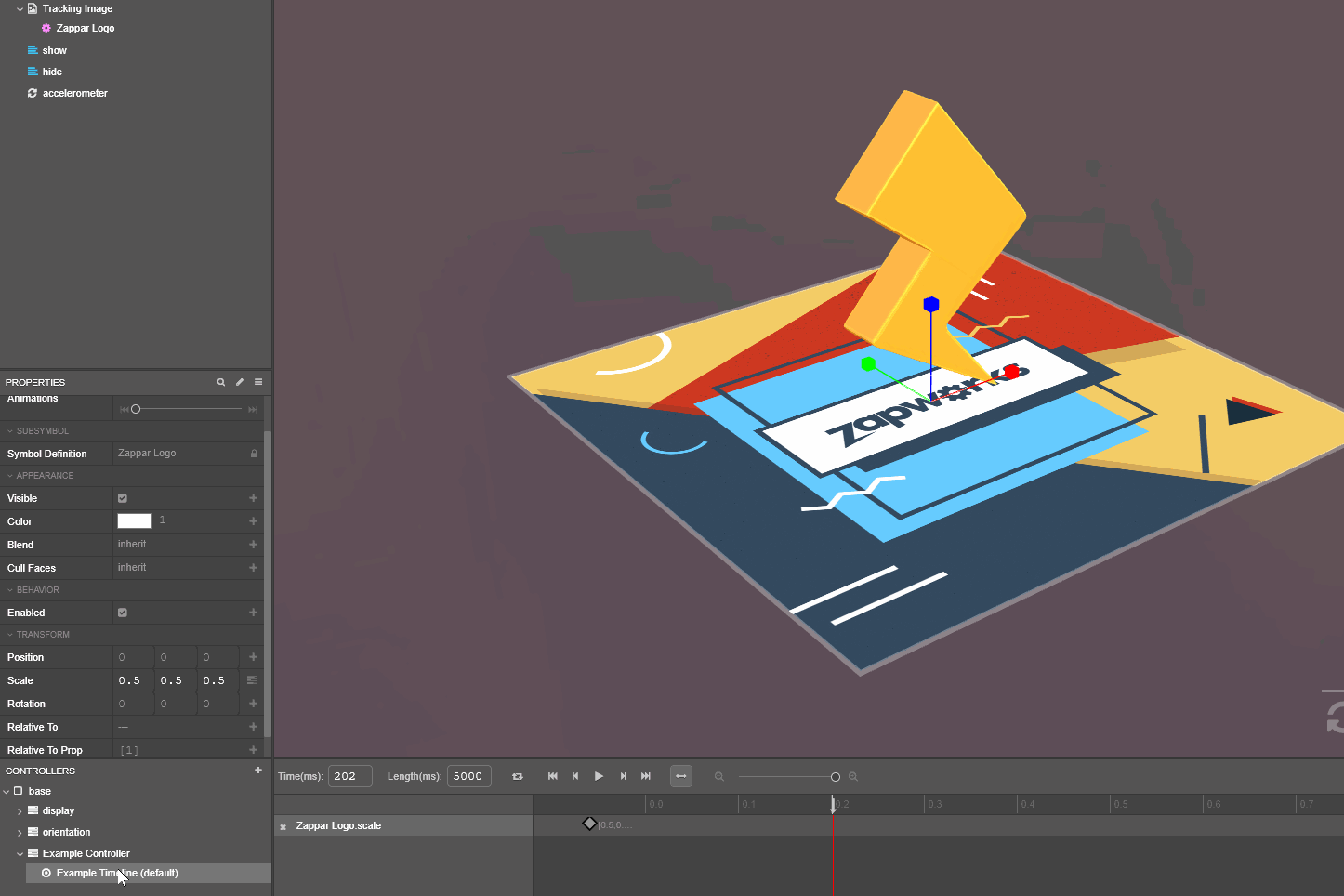Select the hide node in hierarchy
Screen dimensions: 1344x896
tap(52, 72)
